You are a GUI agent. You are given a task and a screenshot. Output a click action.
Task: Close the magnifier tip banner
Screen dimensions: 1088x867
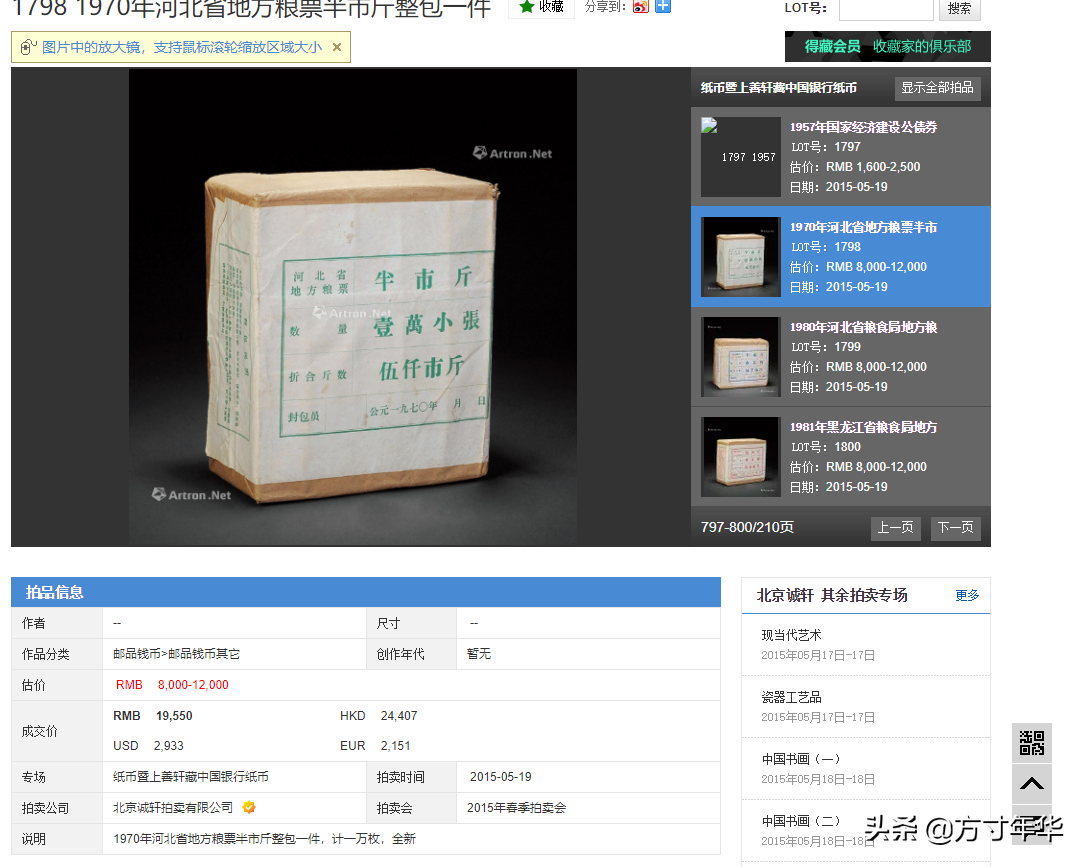(337, 47)
